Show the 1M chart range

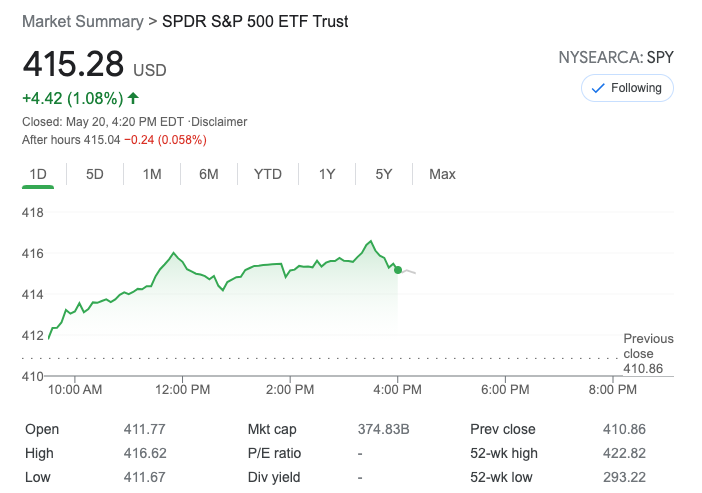coord(152,174)
